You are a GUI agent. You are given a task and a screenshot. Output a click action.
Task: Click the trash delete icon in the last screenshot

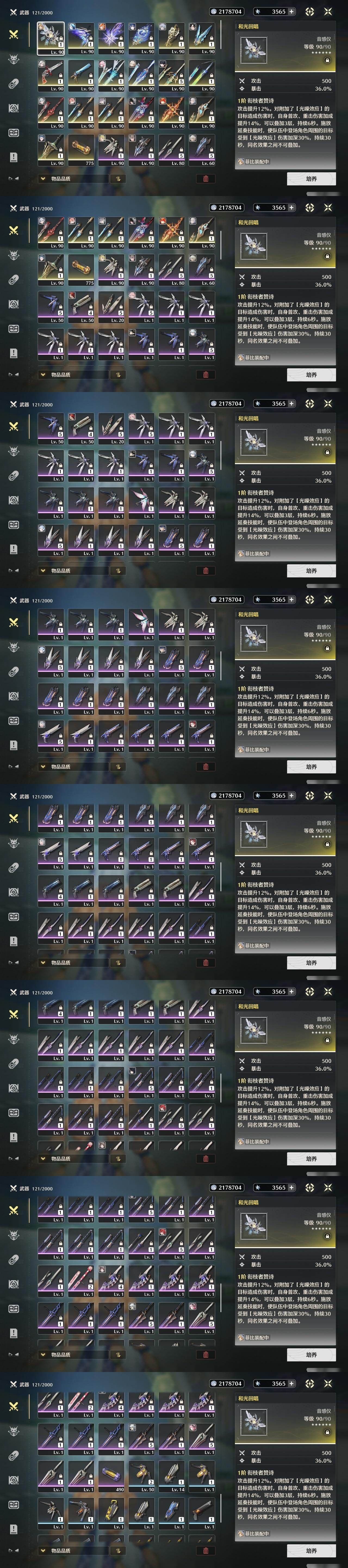tap(205, 1550)
